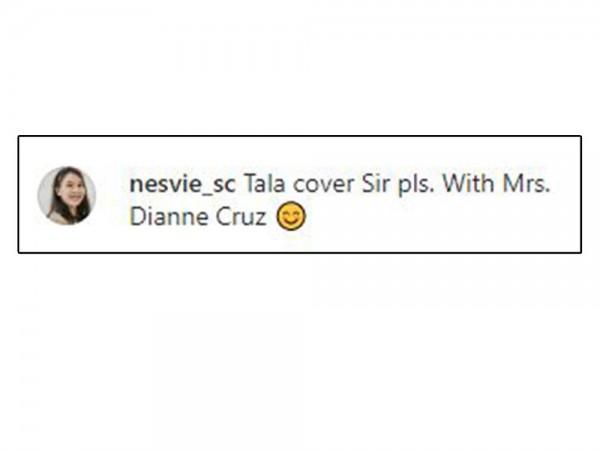Click the empty space under the profile avatar
The image size is (600, 450).
point(67,238)
